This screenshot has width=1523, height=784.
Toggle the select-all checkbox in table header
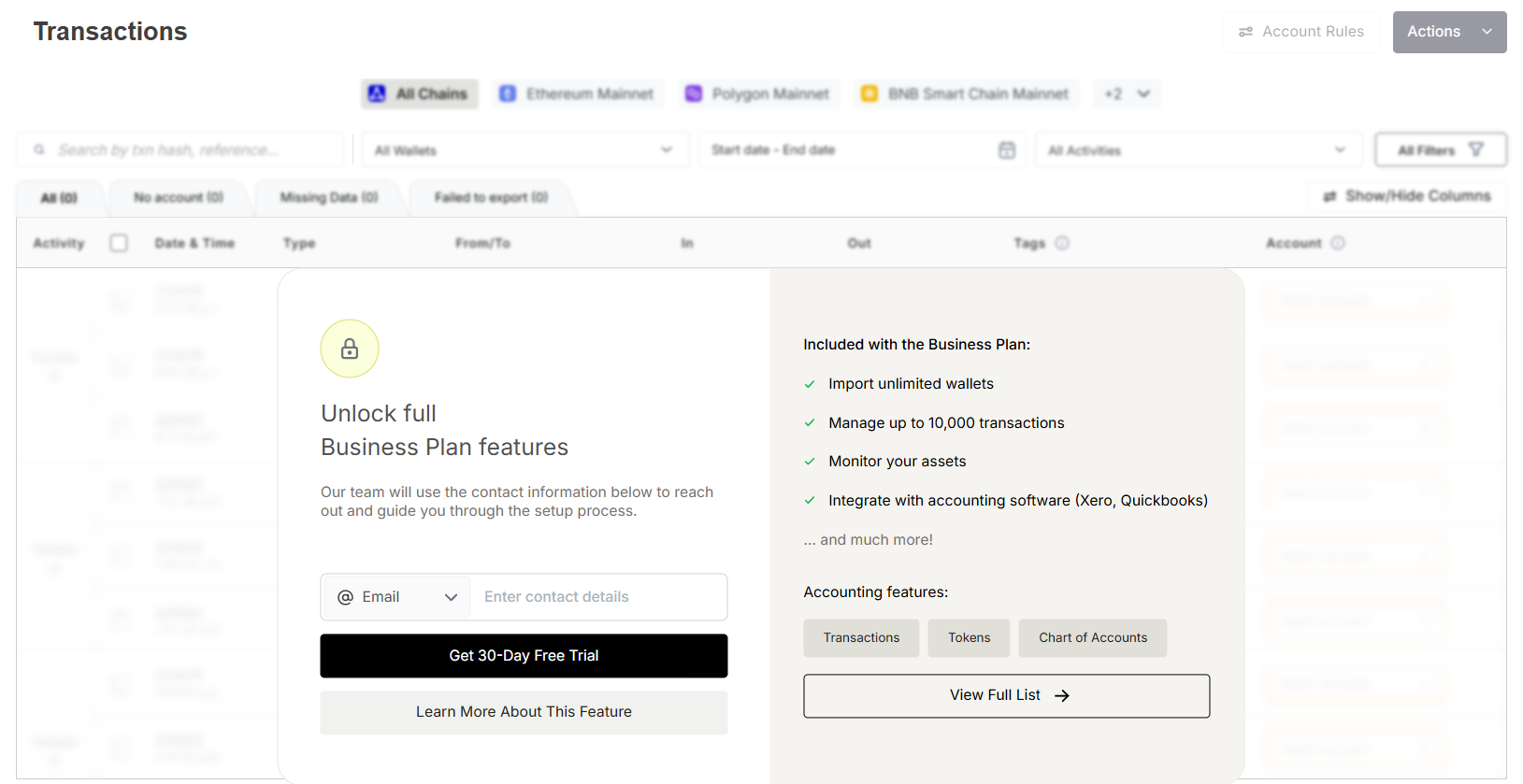pyautogui.click(x=119, y=243)
